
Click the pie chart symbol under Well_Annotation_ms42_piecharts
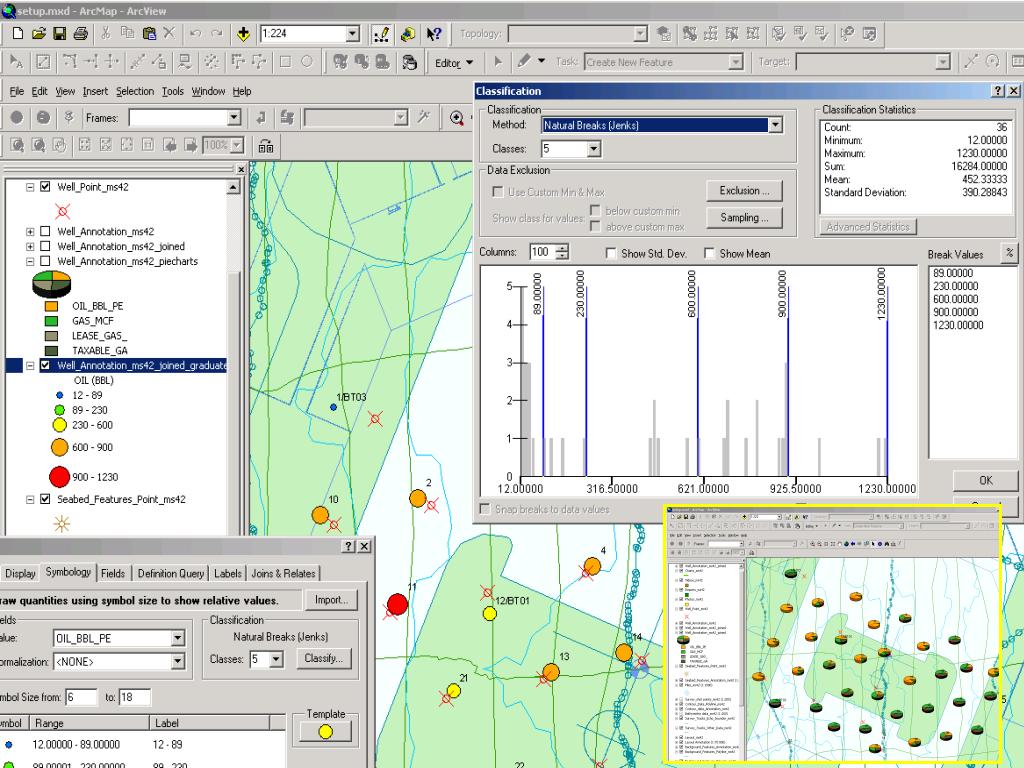coord(52,283)
